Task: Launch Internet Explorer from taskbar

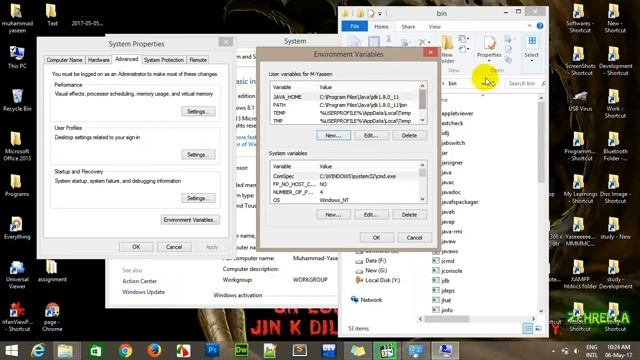Action: coord(38,351)
